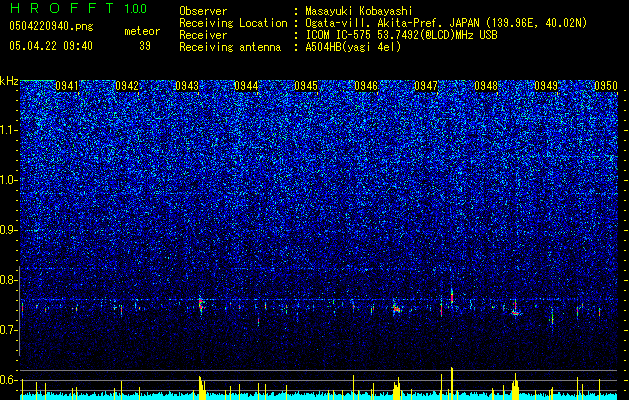Click the date stamp 05.04.22 09:40
The image size is (629, 400).
coord(51,46)
